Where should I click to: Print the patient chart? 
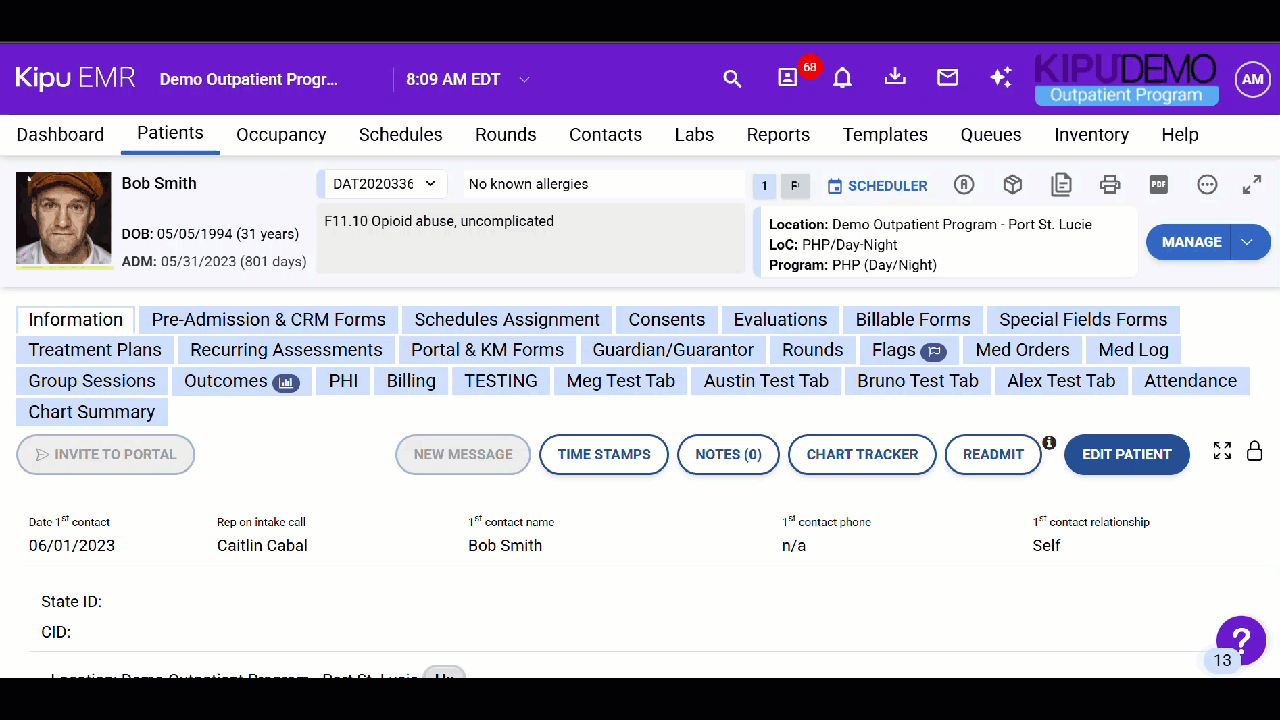click(x=1110, y=185)
